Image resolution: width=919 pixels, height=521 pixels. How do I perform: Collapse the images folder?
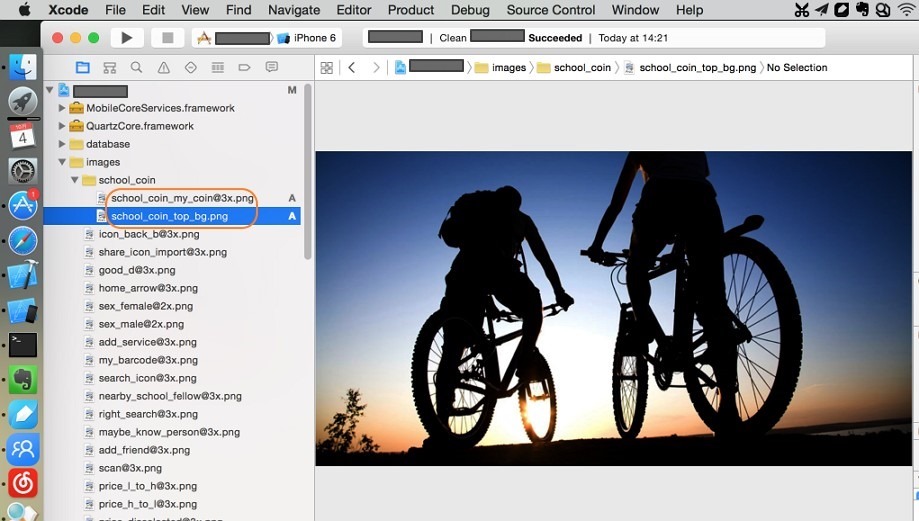[62, 162]
